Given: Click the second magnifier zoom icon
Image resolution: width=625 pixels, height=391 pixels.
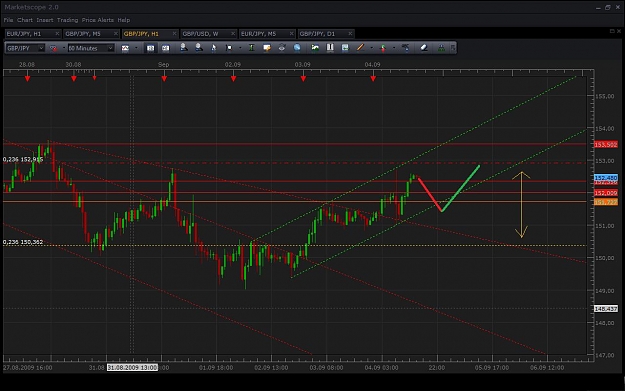Looking at the screenshot, I should click(x=199, y=48).
